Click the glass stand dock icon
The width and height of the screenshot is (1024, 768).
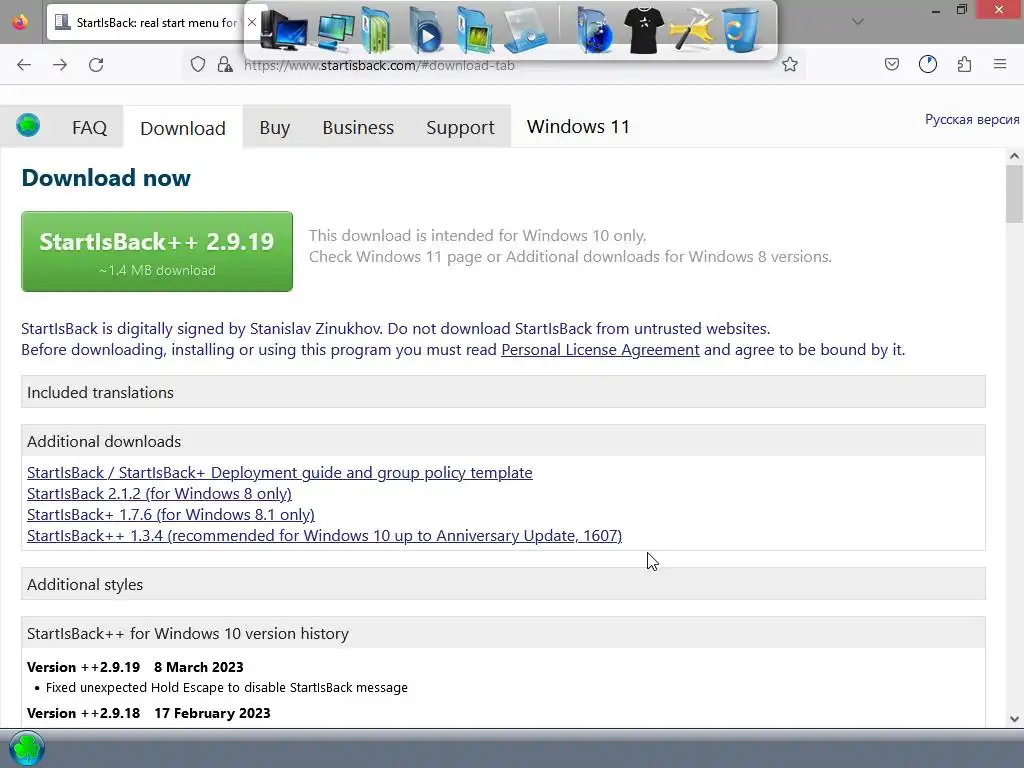(526, 31)
